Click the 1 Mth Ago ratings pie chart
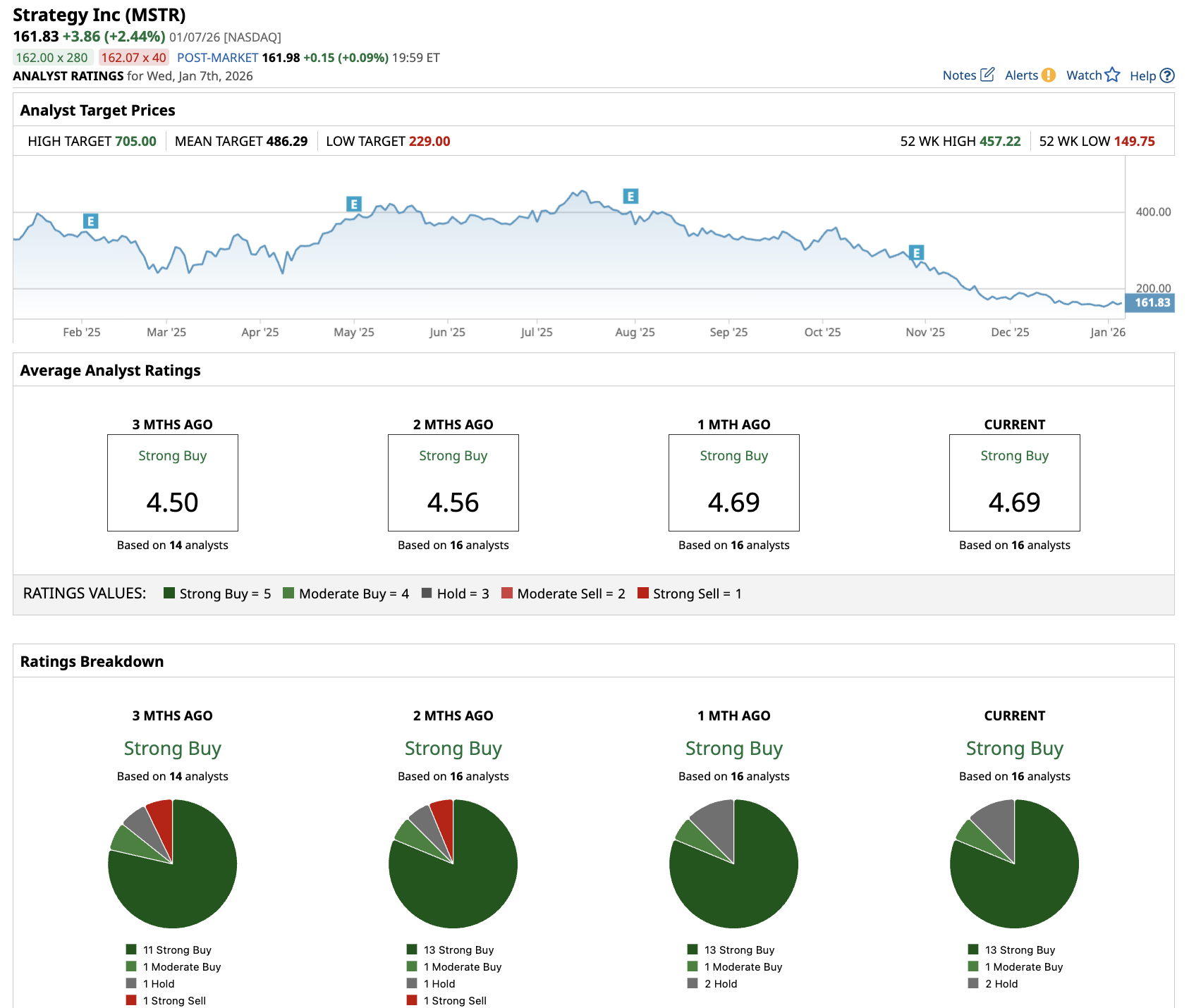This screenshot has width=1189, height=1008. point(733,864)
